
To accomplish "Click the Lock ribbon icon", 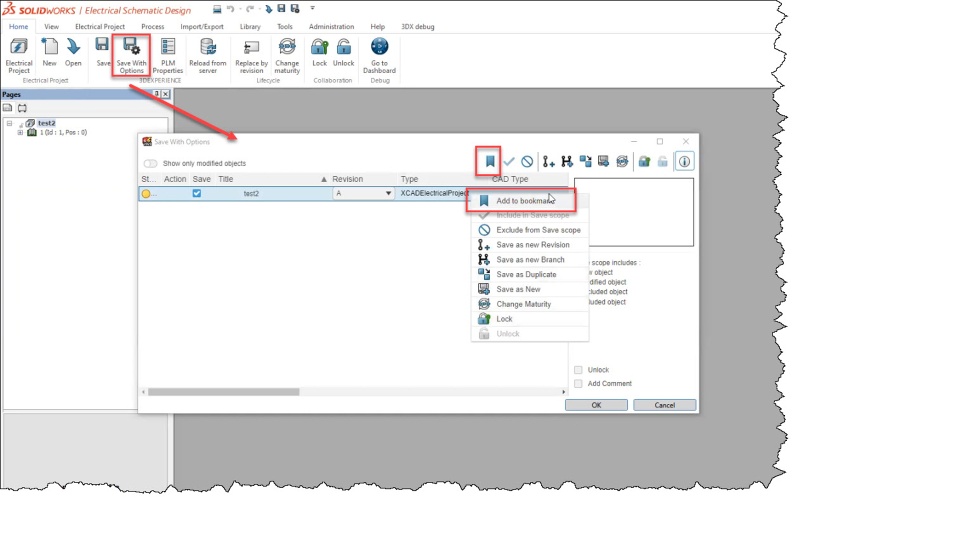I will point(319,47).
